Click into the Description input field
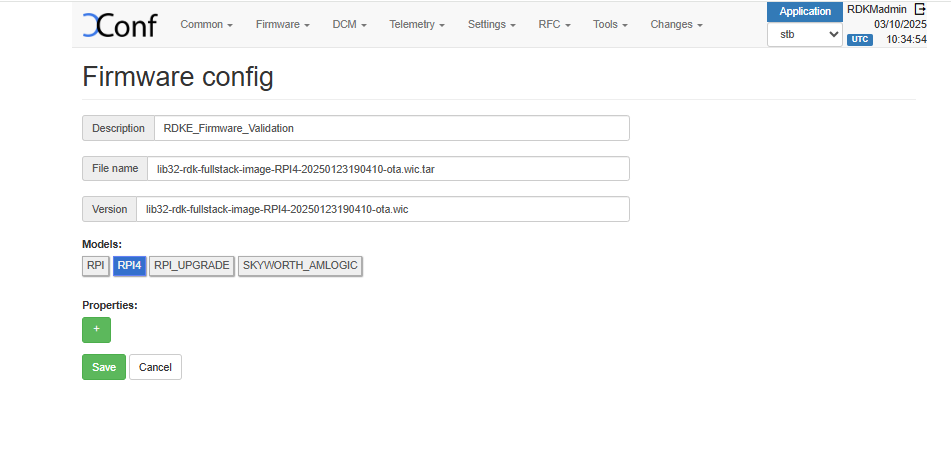The image size is (951, 451). (391, 128)
